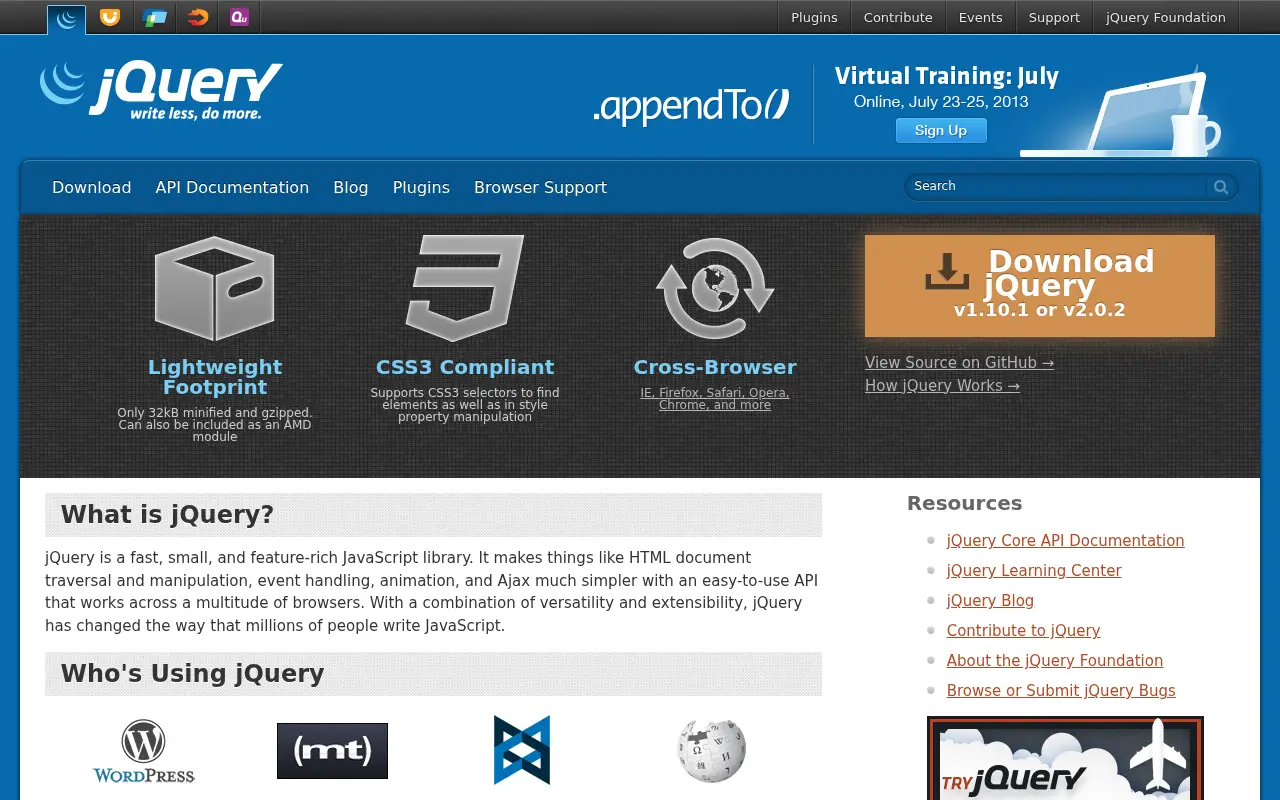1280x800 pixels.
Task: Open Support in the top bar
Action: coord(1054,17)
